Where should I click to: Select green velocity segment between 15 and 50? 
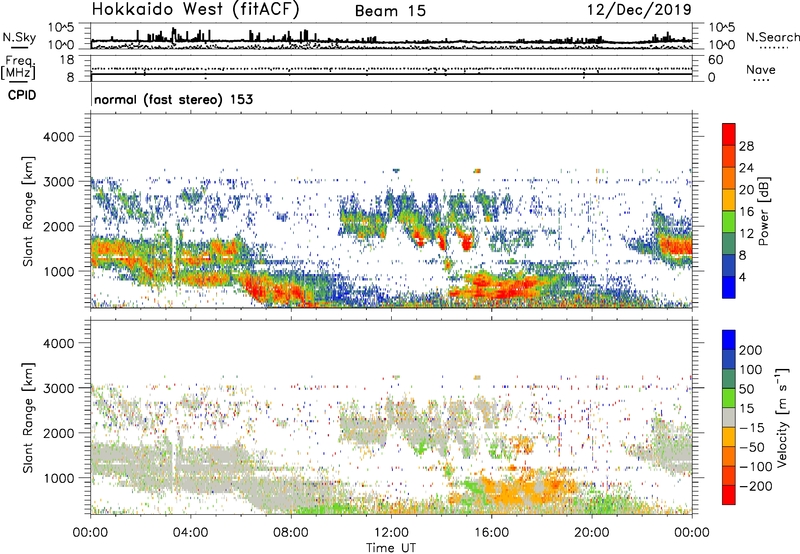coord(729,398)
